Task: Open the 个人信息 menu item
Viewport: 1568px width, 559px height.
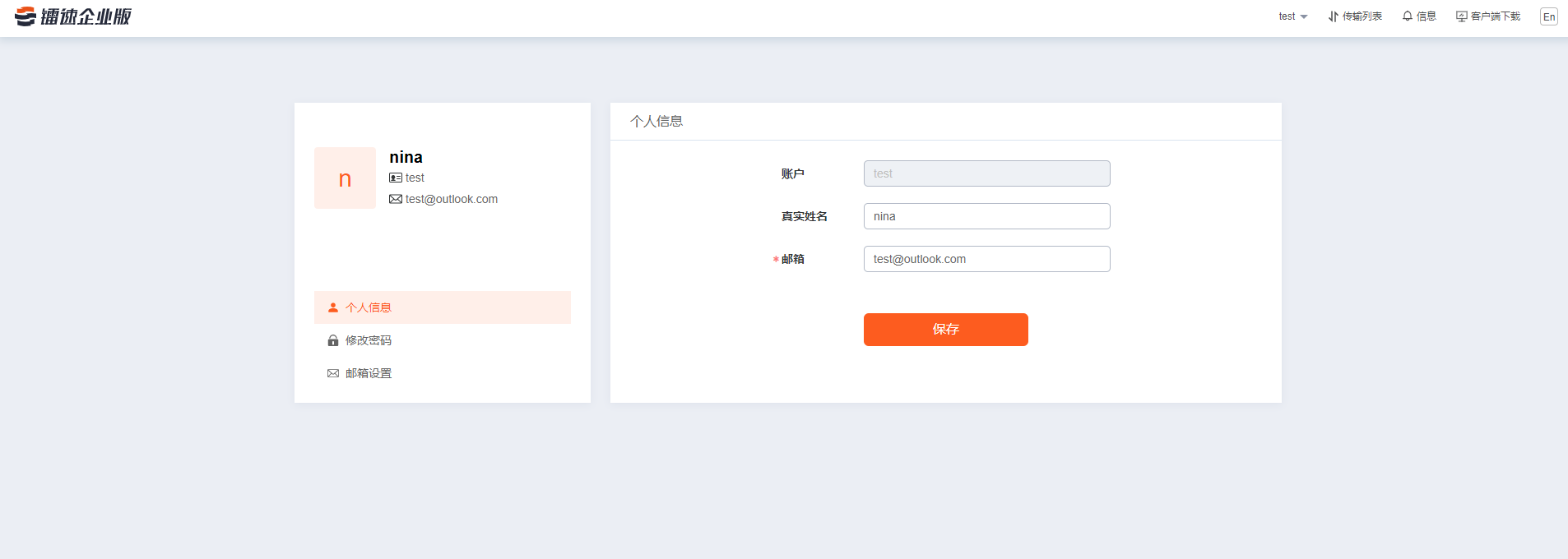Action: [x=369, y=307]
